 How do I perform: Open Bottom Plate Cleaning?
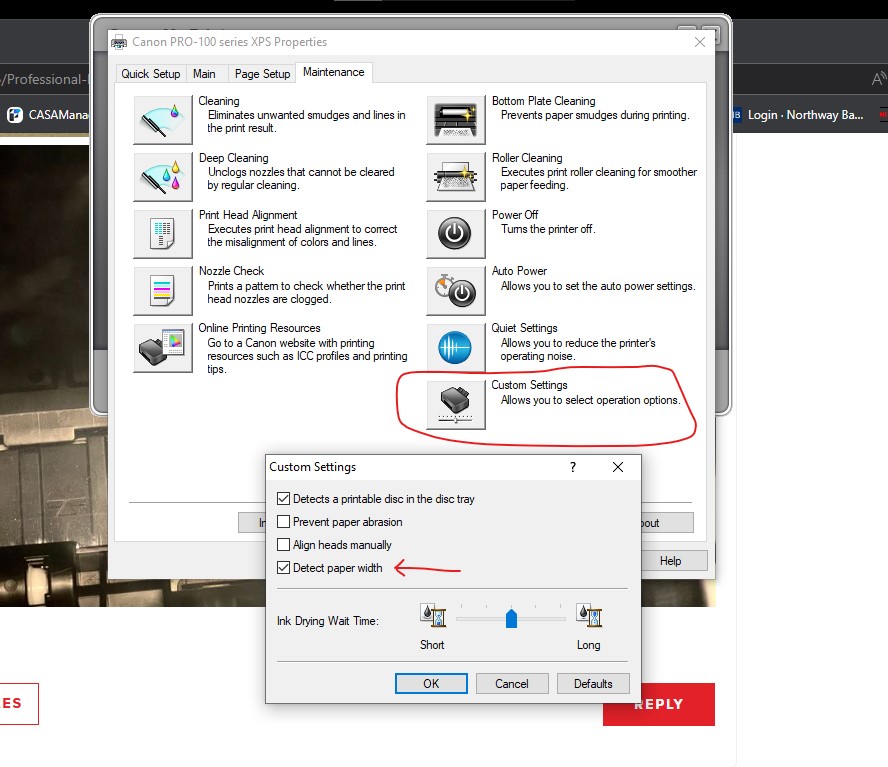455,119
